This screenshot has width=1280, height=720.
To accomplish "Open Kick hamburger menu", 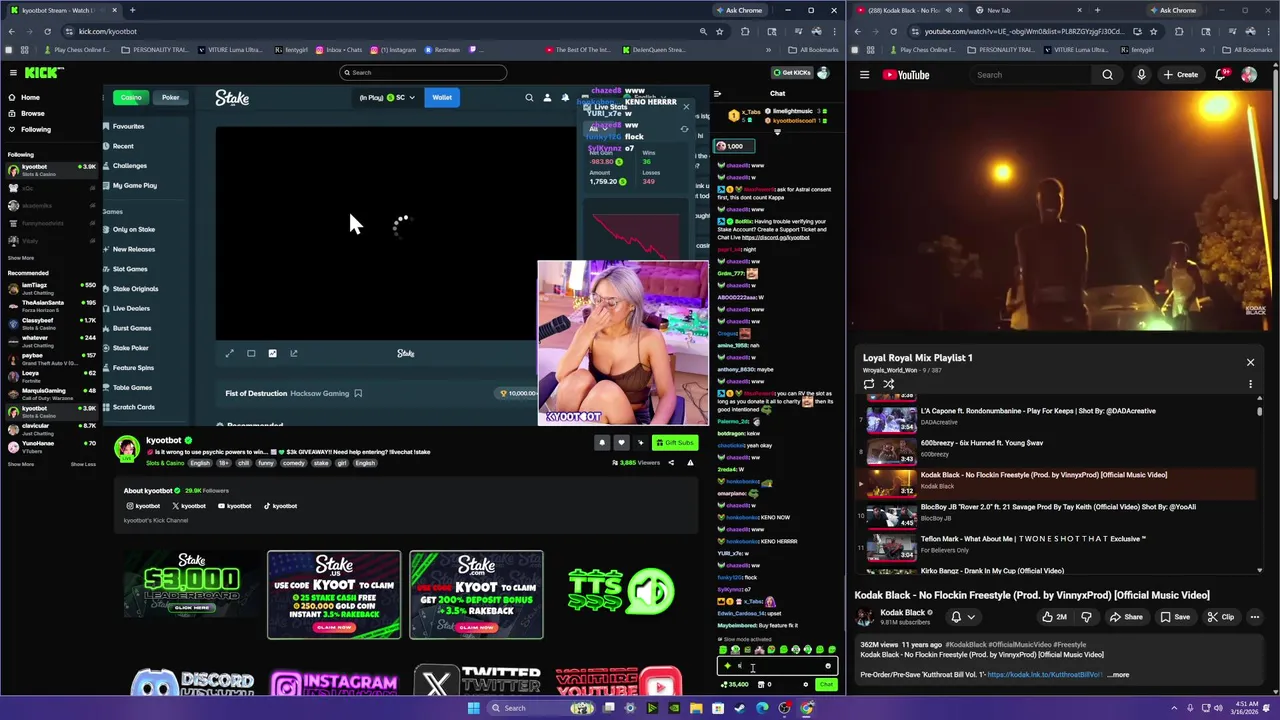I will tap(13, 72).
